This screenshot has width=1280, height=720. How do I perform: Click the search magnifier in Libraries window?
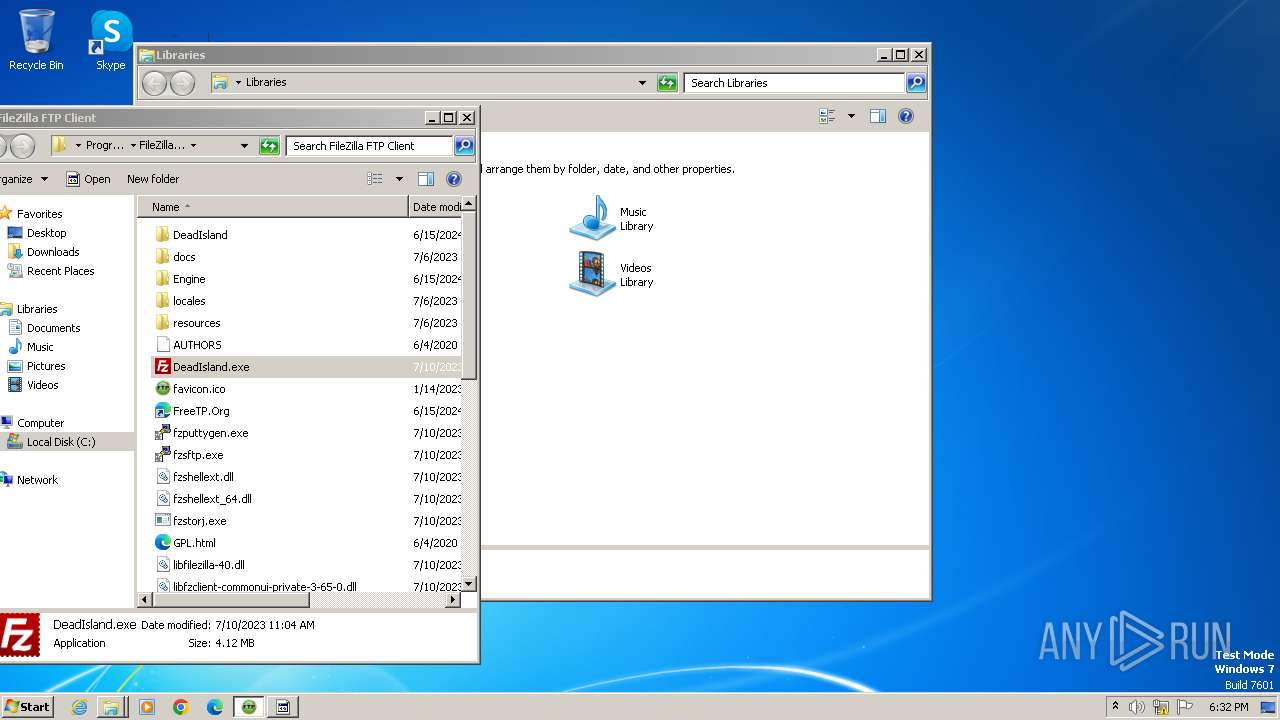pyautogui.click(x=915, y=83)
